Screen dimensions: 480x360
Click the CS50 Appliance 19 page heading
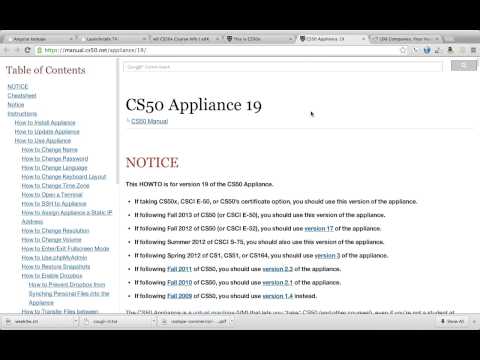(194, 105)
